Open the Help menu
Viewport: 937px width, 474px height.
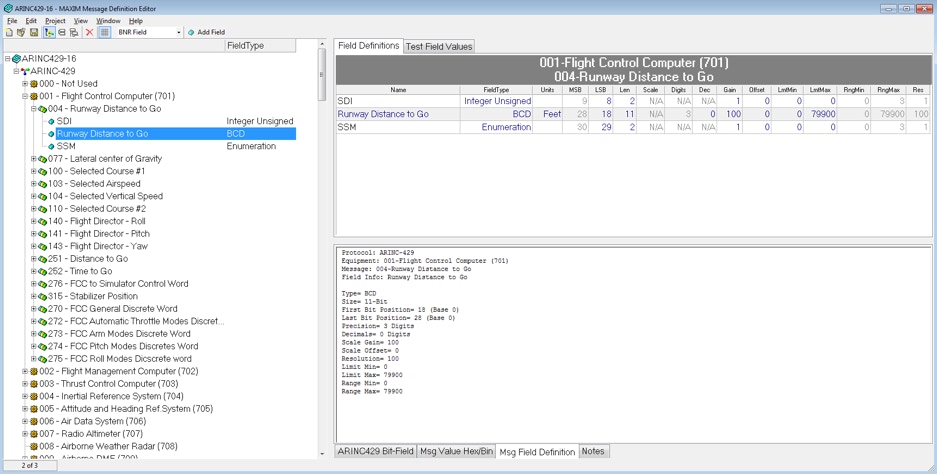coord(136,21)
